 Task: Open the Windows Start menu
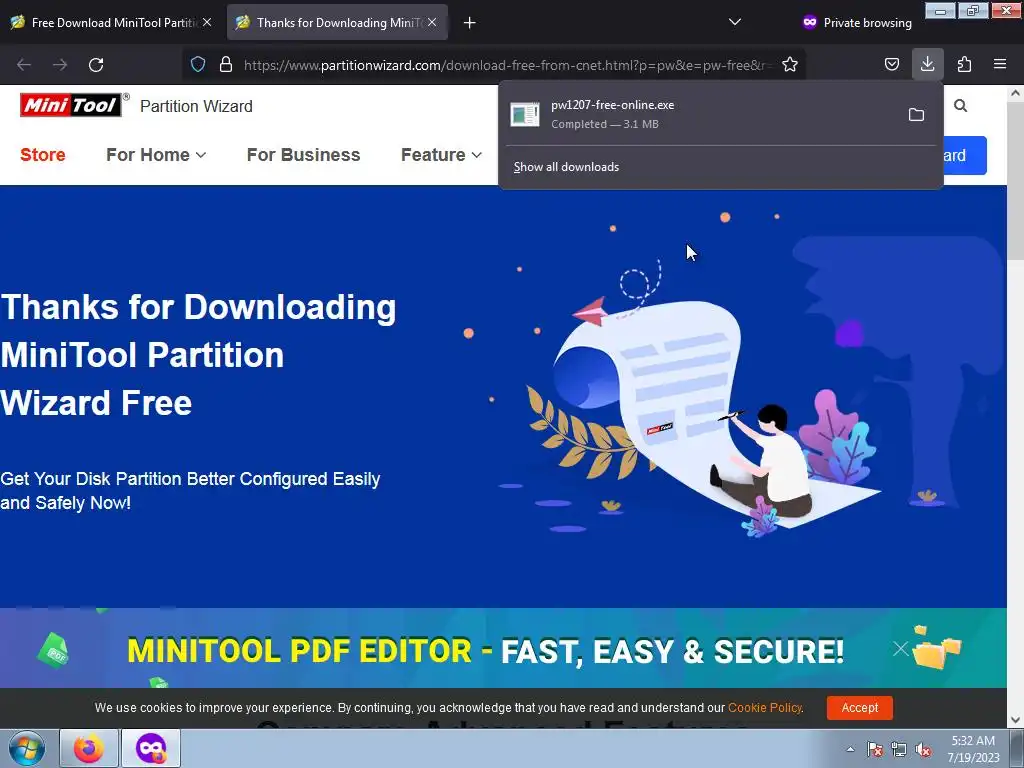[27, 748]
